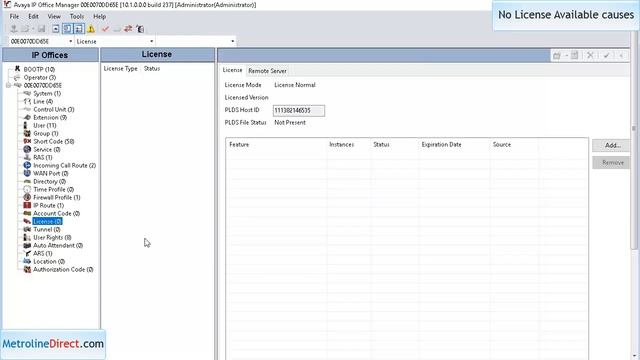Select Authorization Code (0) in the tree

(x=63, y=269)
